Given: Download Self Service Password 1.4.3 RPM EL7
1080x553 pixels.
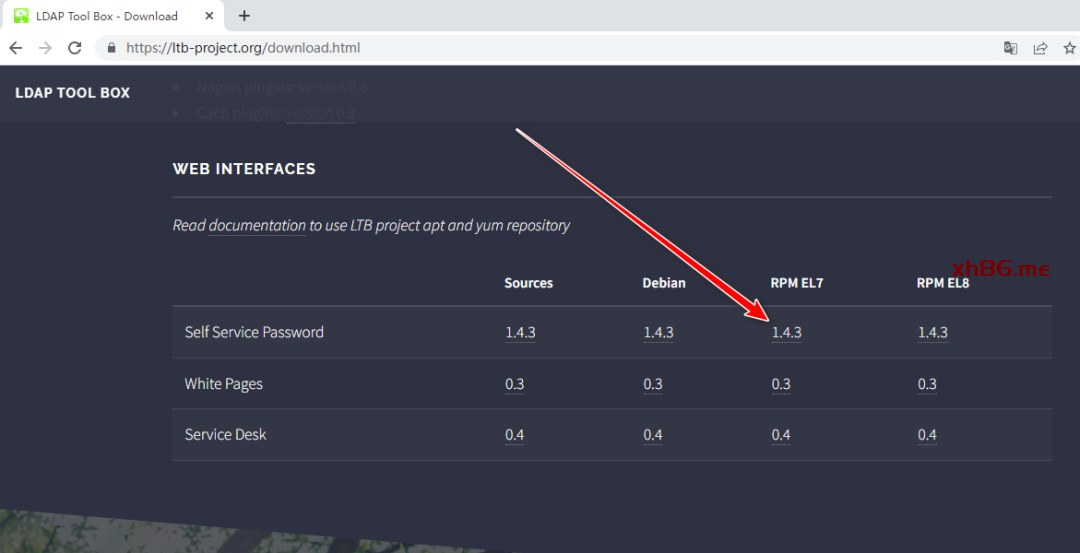Looking at the screenshot, I should point(787,333).
